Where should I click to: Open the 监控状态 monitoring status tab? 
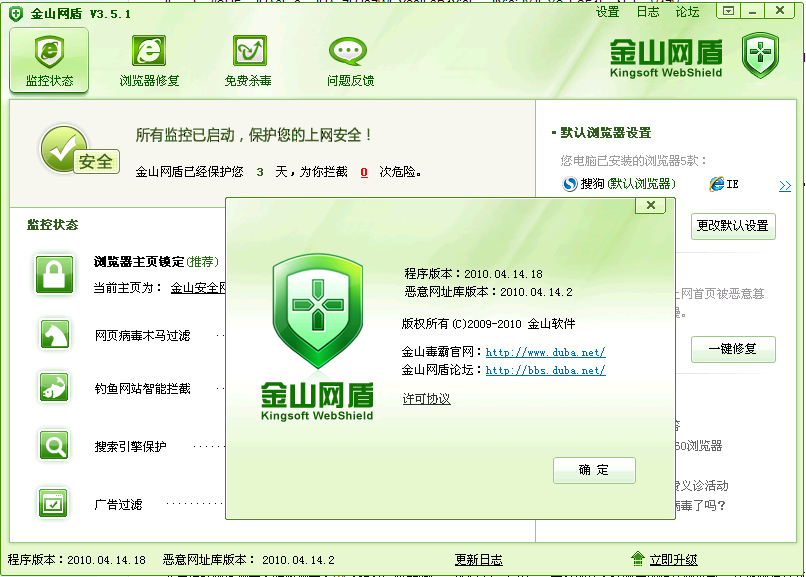coord(49,61)
